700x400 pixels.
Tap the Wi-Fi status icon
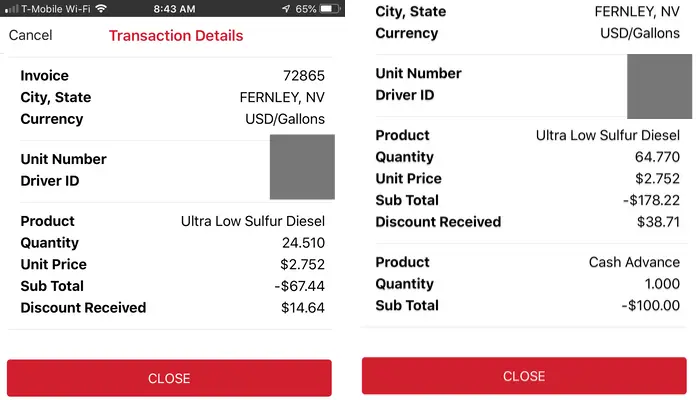click(102, 8)
